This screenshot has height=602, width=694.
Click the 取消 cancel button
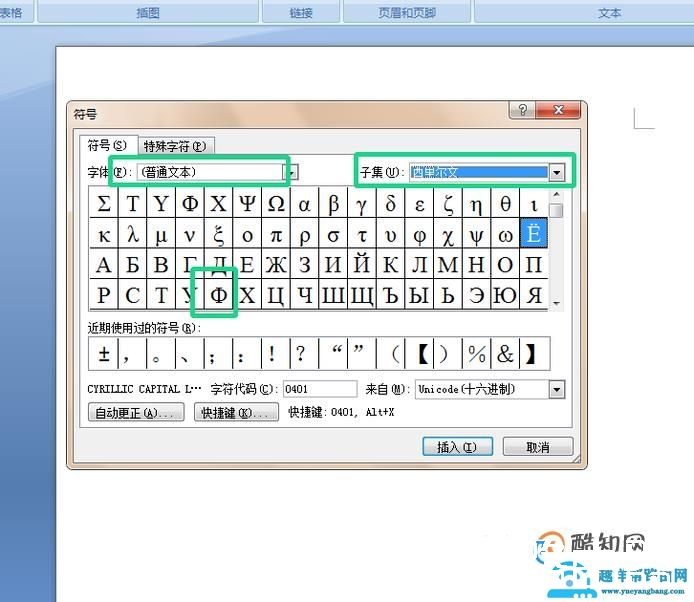(538, 447)
